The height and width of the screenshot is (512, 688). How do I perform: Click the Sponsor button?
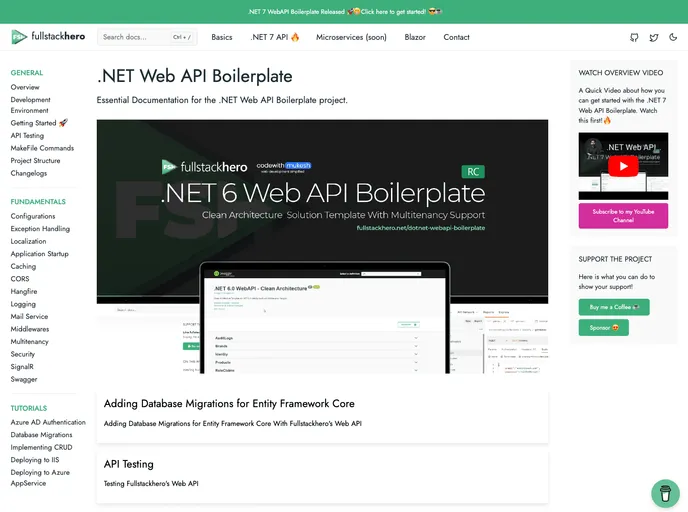pyautogui.click(x=603, y=327)
